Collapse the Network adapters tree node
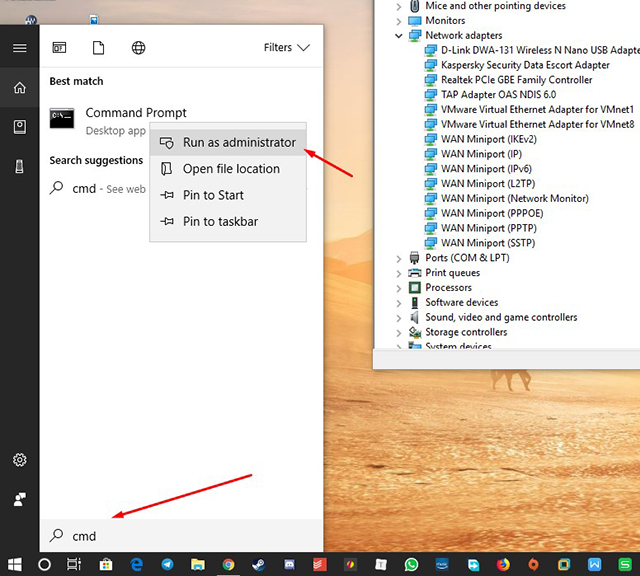The height and width of the screenshot is (576, 640). pyautogui.click(x=400, y=35)
